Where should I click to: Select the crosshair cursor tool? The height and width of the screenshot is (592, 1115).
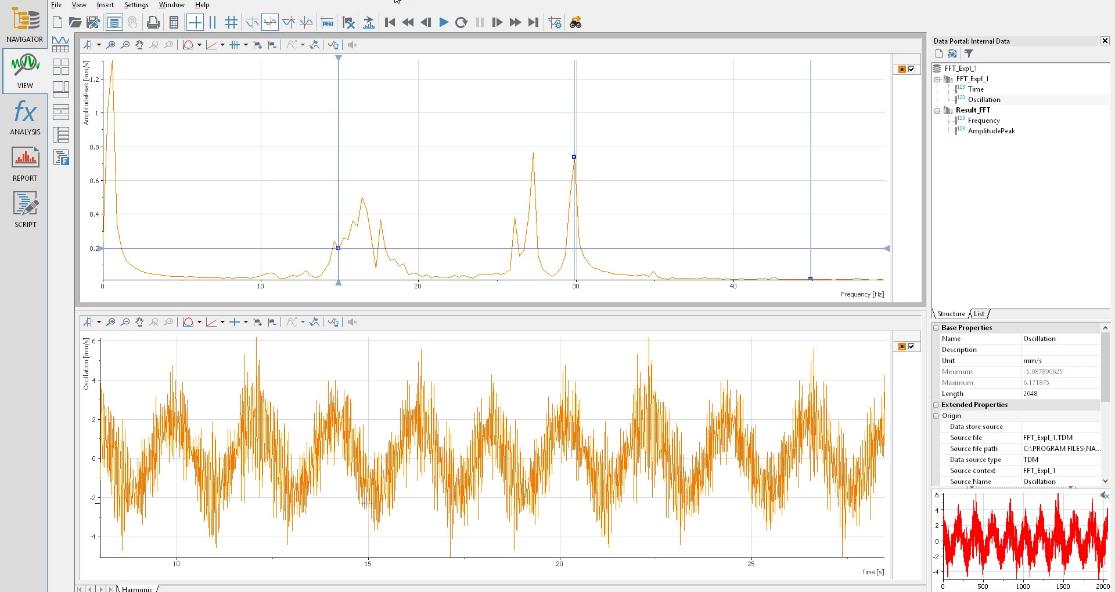195,23
